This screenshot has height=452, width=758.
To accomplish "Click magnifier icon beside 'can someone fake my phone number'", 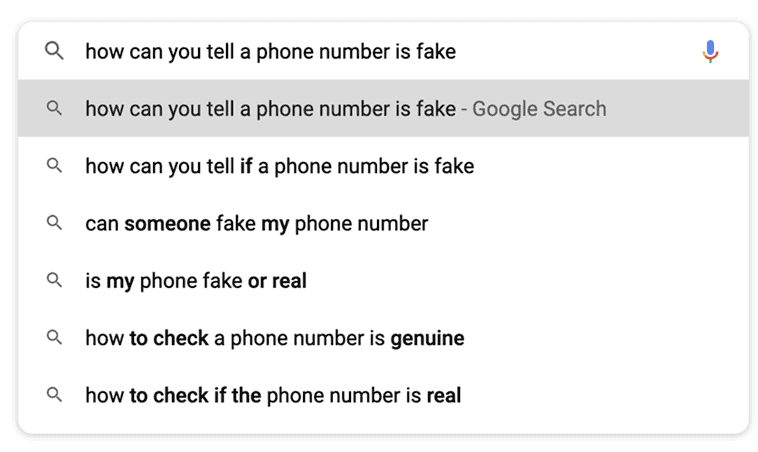I will pyautogui.click(x=54, y=223).
